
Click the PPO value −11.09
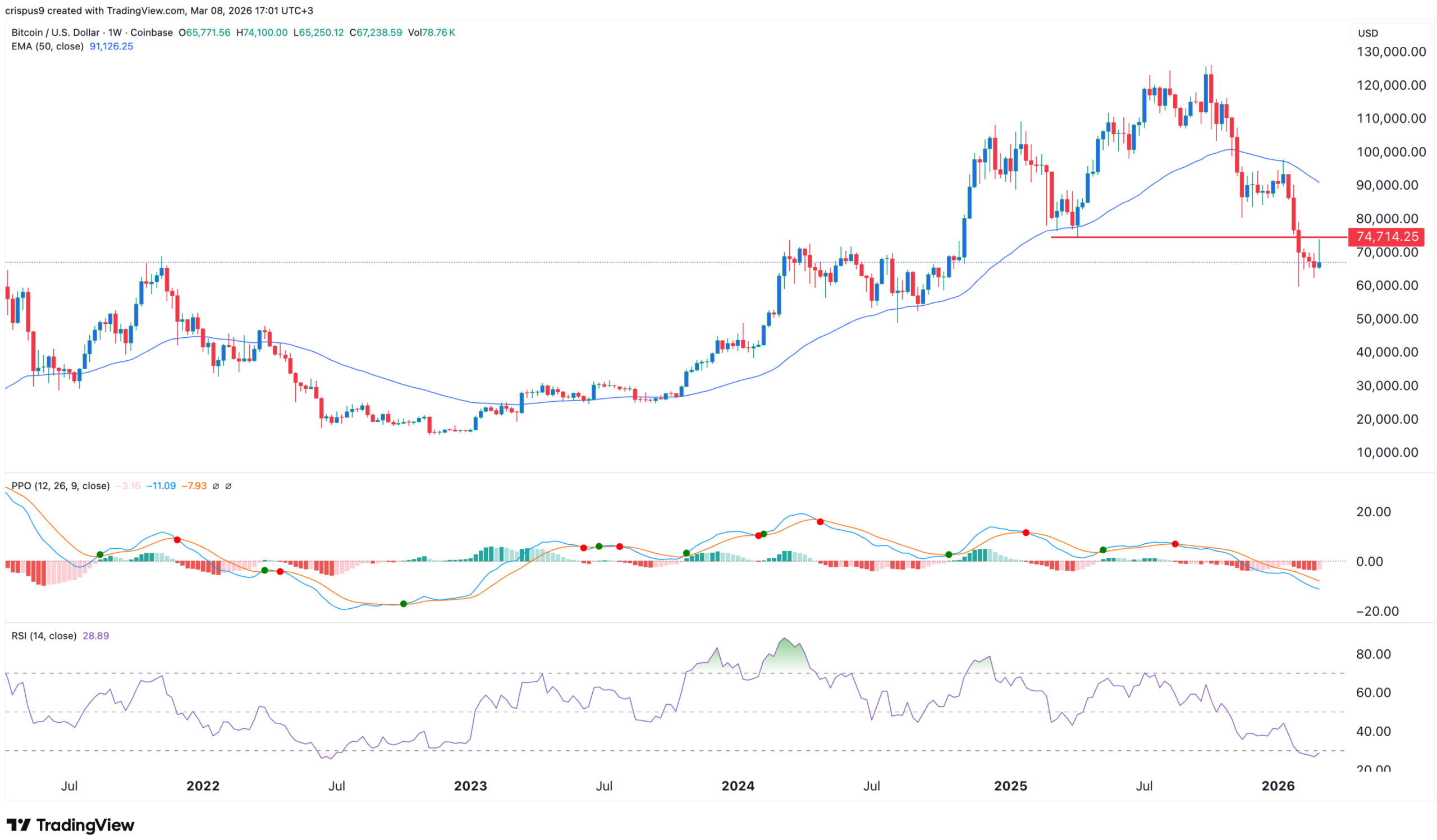click(x=161, y=486)
